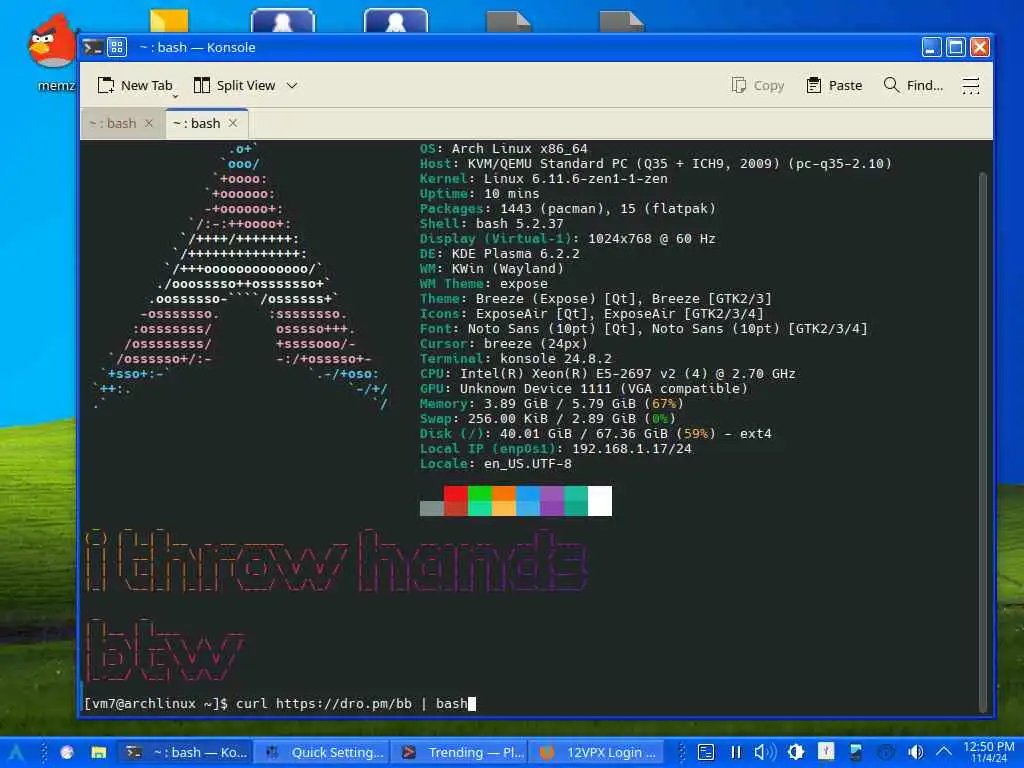Viewport: 1024px width, 768px height.
Task: Click the memz angry bird desktop icon
Action: pyautogui.click(x=52, y=52)
